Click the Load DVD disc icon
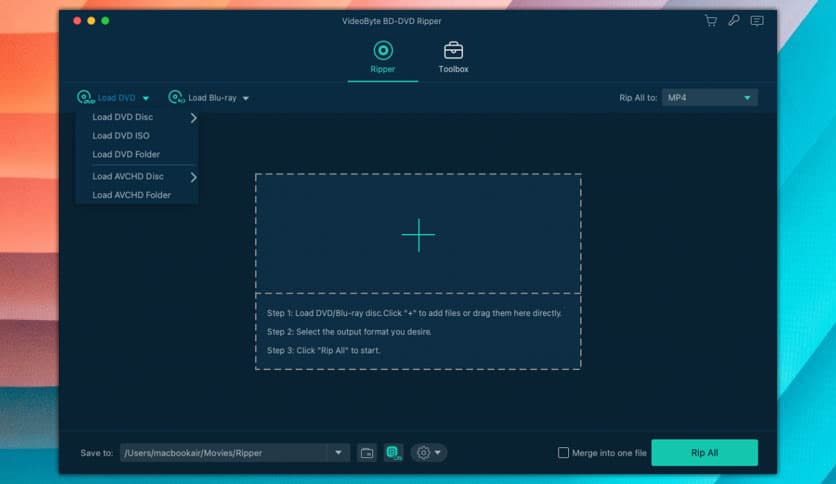Image resolution: width=836 pixels, height=484 pixels. pyautogui.click(x=85, y=98)
